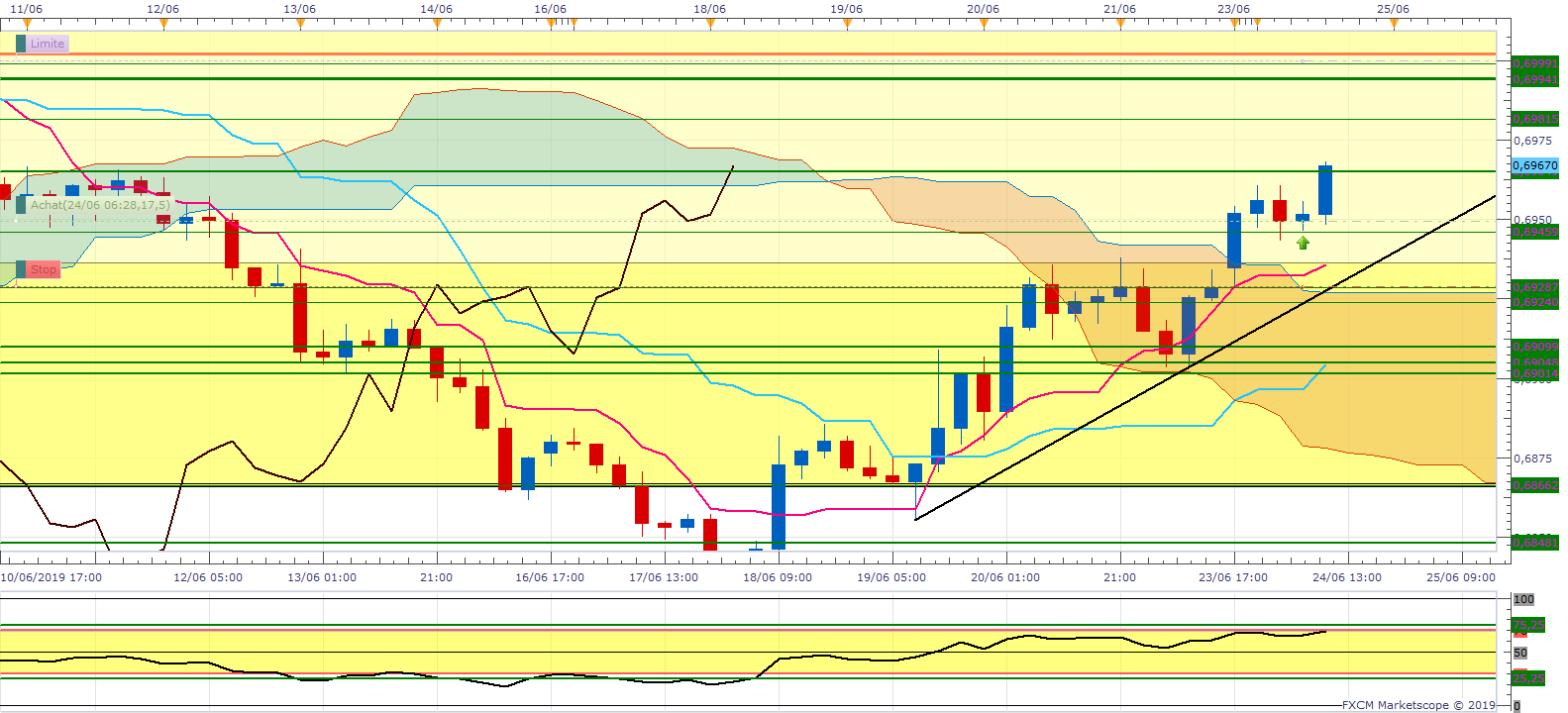Select the Stop order label
Screen dimensions: 1568x713
tap(44, 269)
